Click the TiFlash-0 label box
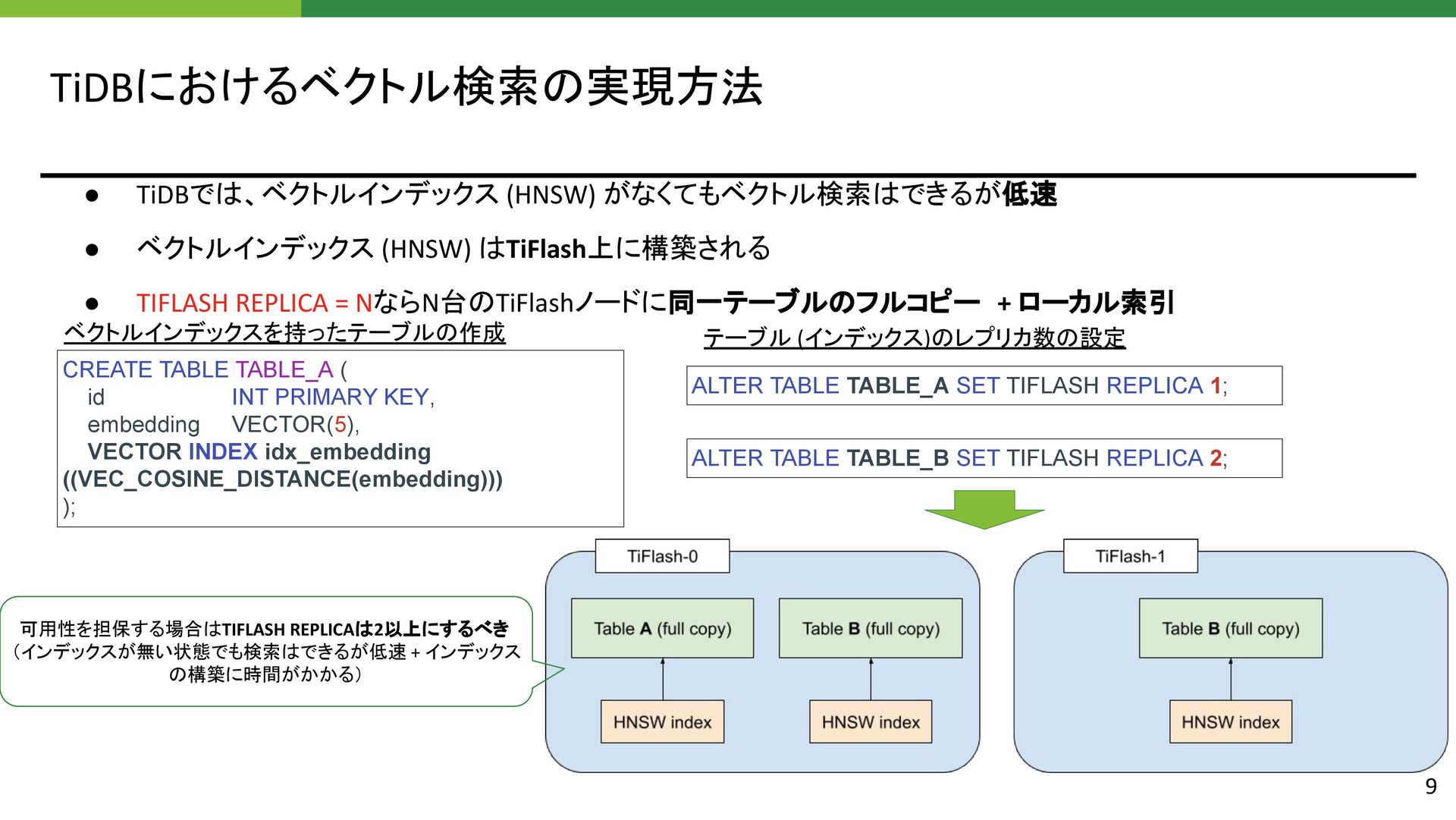Viewport: 1456px width, 820px height. 662,556
